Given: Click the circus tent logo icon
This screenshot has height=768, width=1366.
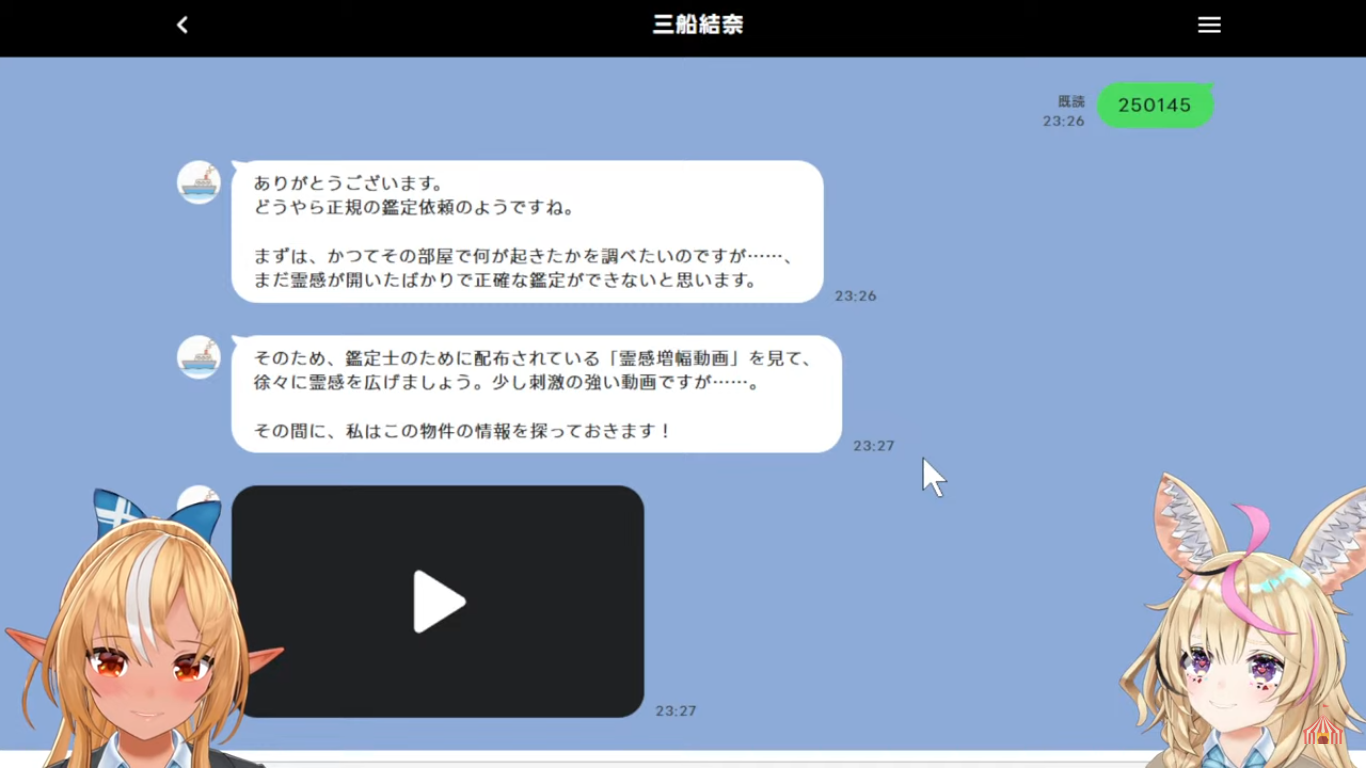Looking at the screenshot, I should (1323, 727).
